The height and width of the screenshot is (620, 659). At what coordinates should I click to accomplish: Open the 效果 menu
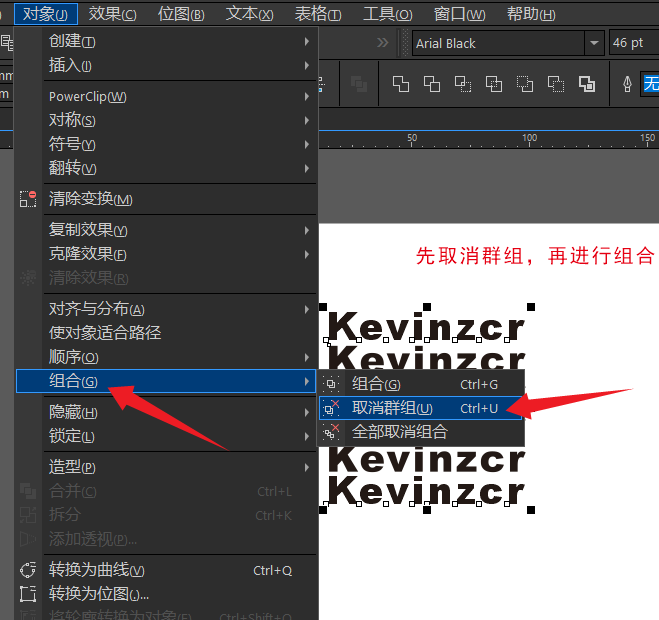click(113, 14)
